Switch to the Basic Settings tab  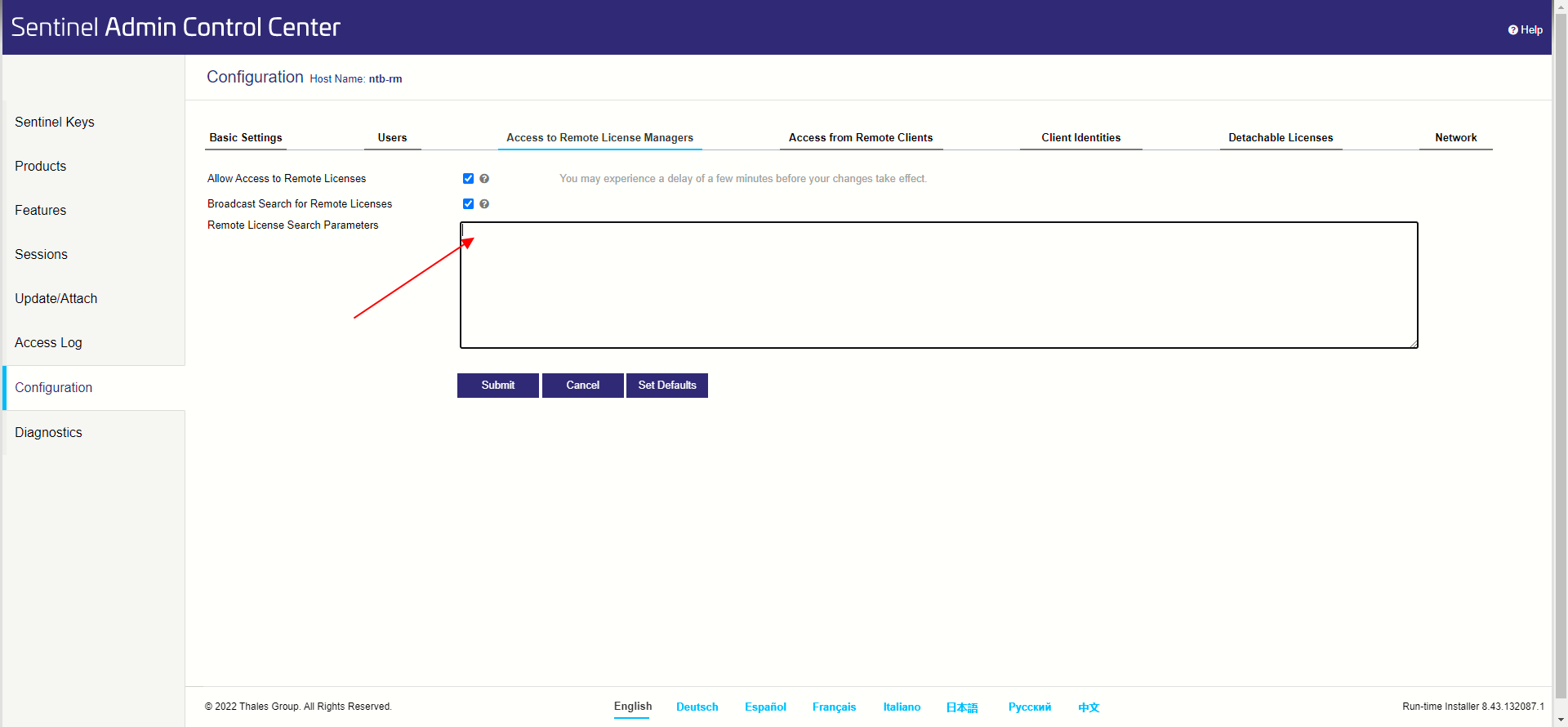pos(246,138)
